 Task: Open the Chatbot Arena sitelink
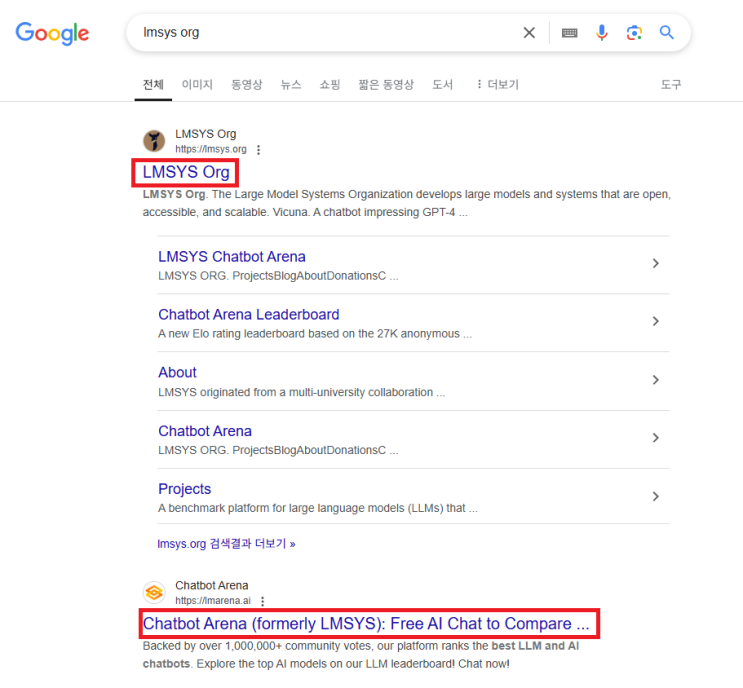tap(205, 431)
